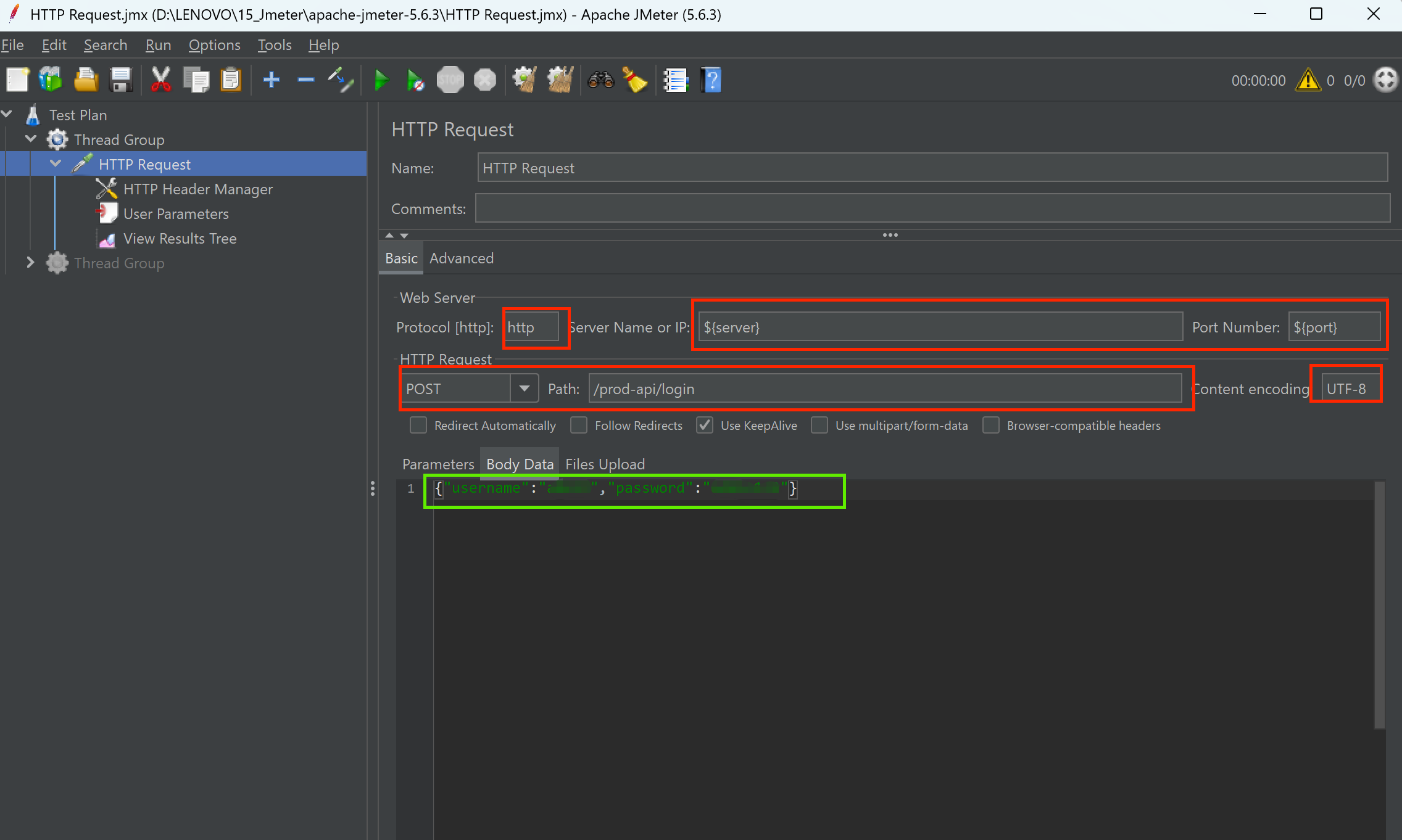Open Search with binoculars icon
Image resolution: width=1402 pixels, height=840 pixels.
tap(600, 80)
